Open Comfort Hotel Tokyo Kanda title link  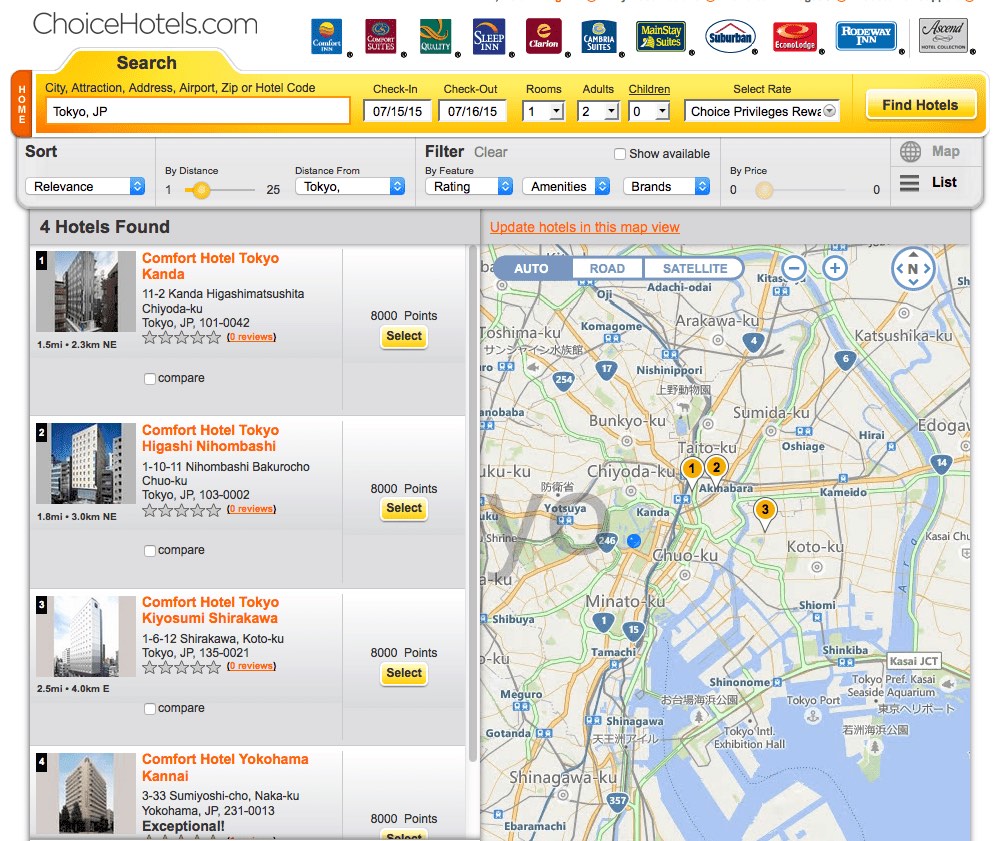(210, 266)
